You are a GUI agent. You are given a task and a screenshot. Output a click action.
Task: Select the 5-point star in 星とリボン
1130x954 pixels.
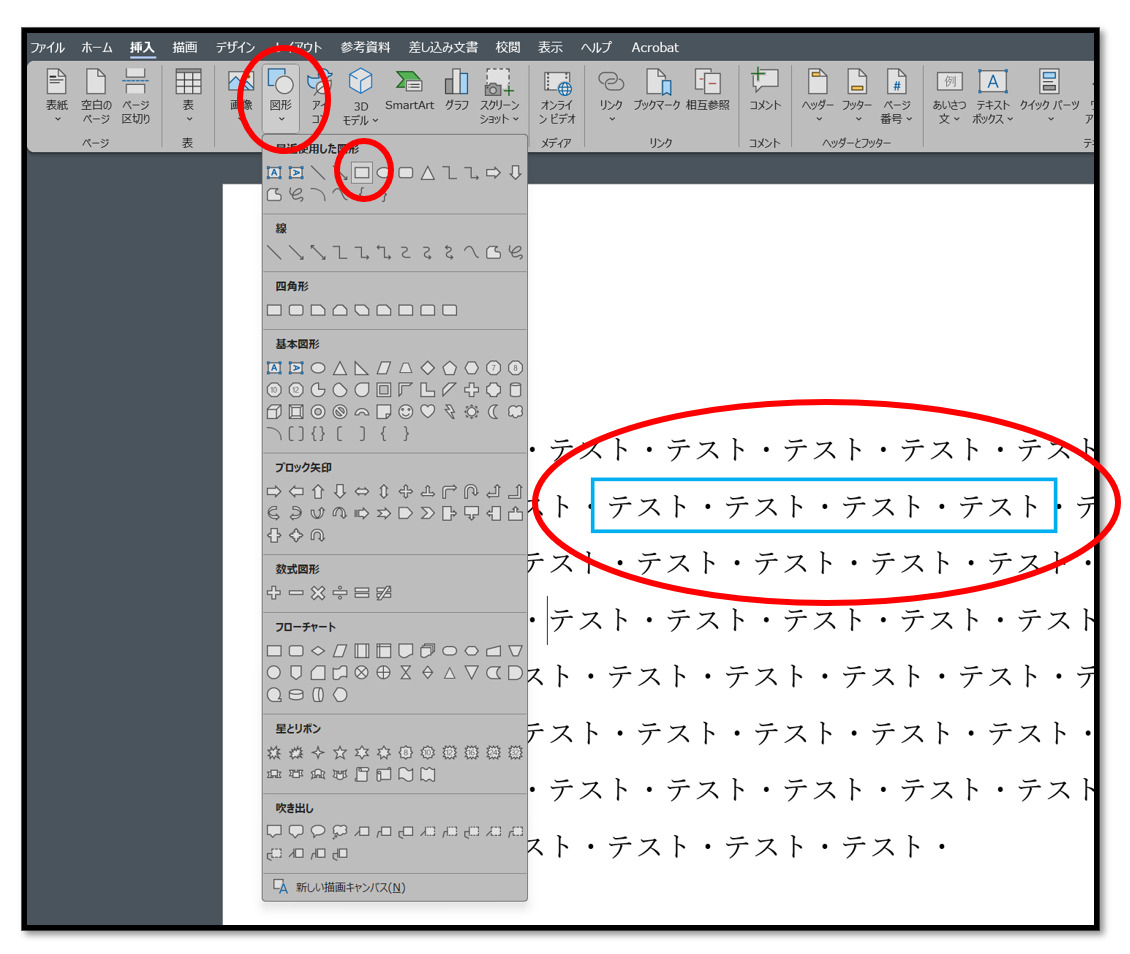click(x=340, y=752)
